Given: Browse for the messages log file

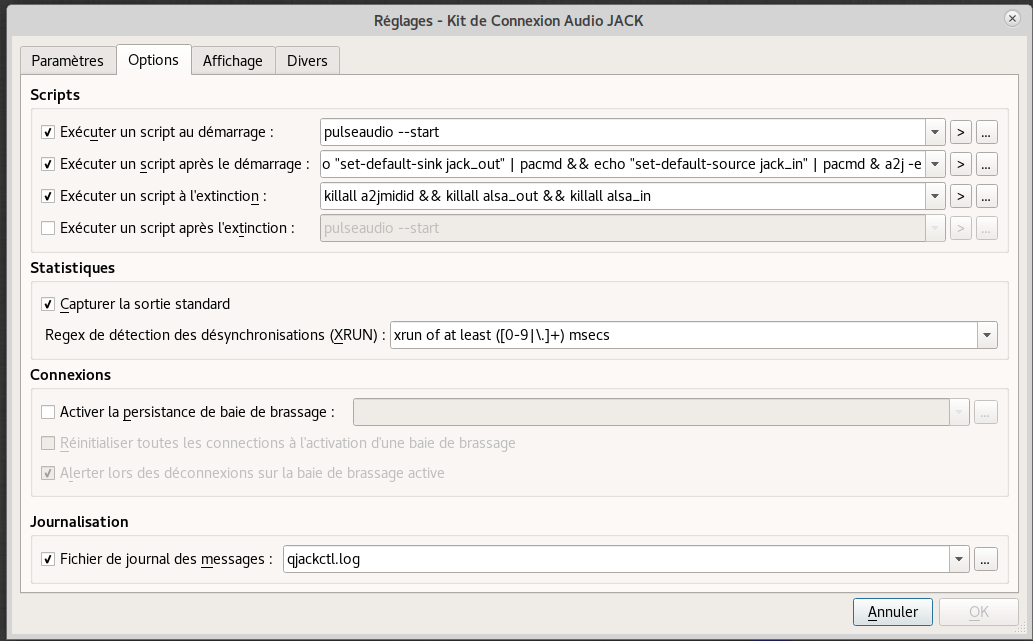Looking at the screenshot, I should pos(986,559).
